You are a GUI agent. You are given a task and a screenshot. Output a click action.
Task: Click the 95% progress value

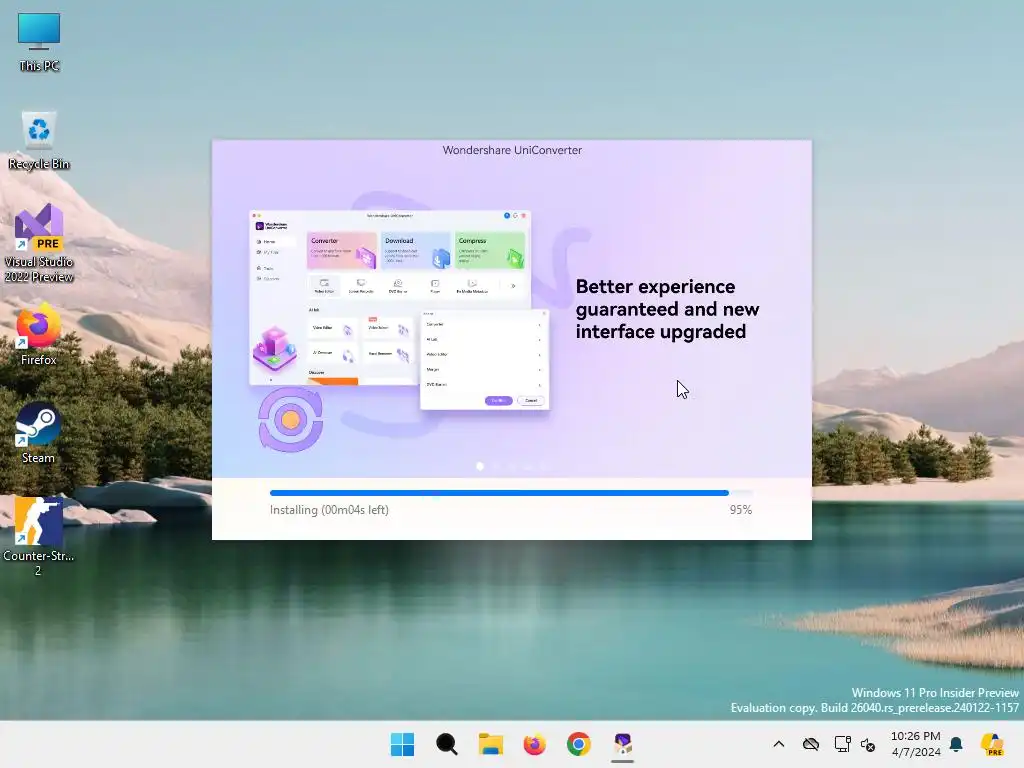coord(741,510)
